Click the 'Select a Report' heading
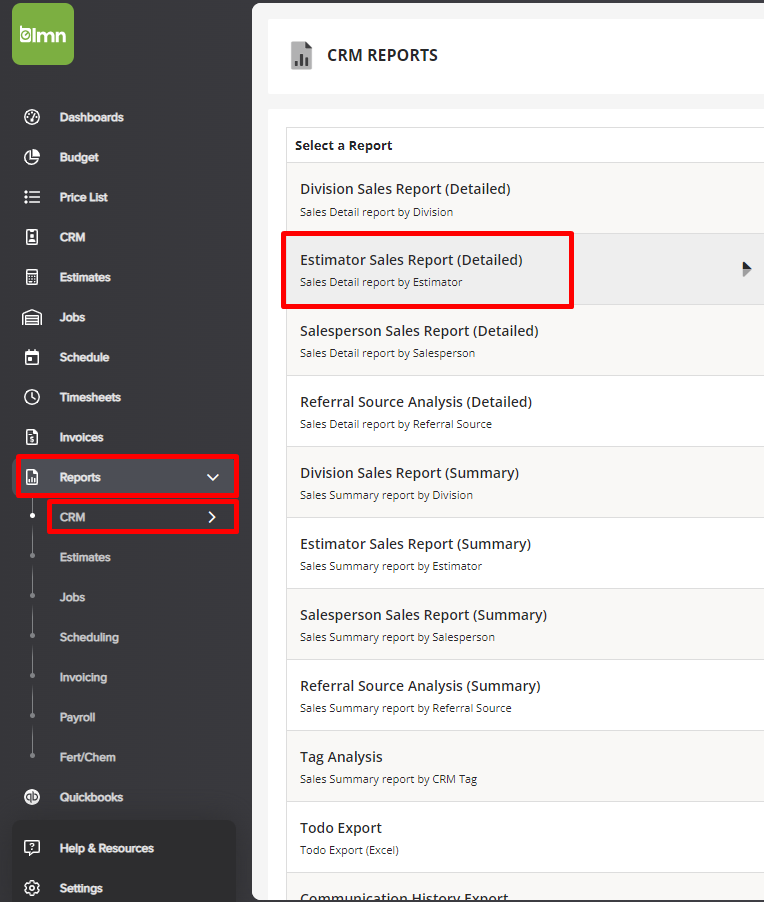This screenshot has width=764, height=902. point(343,146)
